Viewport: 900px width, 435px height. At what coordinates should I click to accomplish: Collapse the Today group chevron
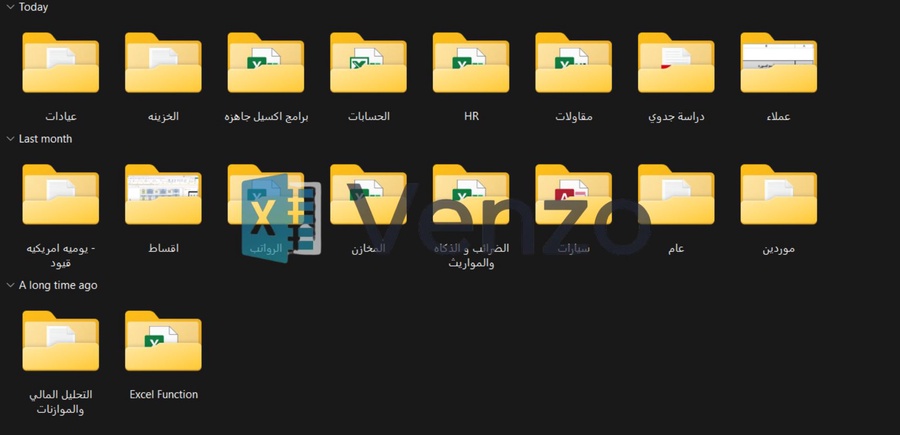(10, 7)
